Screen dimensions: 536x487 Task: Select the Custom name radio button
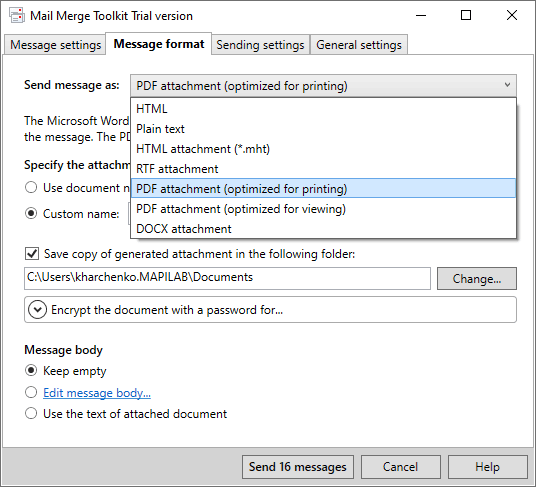coord(31,214)
